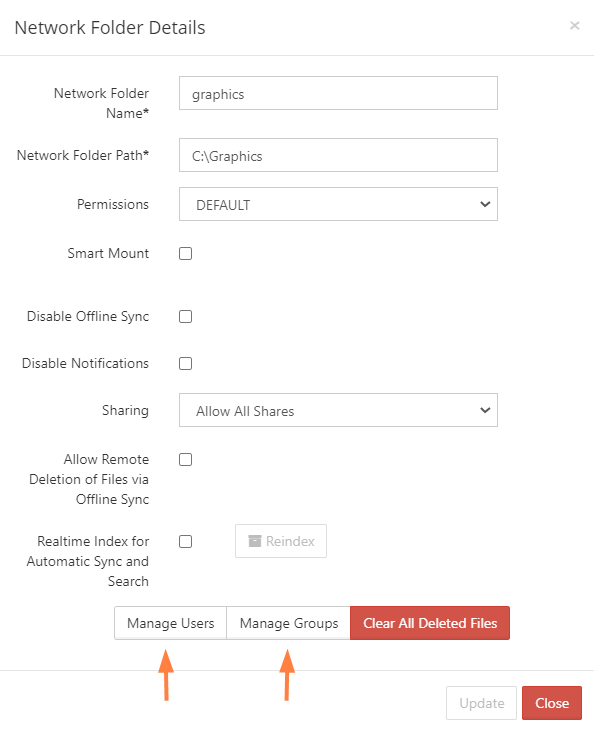
Task: Click the Smart Mount label text
Action: (108, 253)
